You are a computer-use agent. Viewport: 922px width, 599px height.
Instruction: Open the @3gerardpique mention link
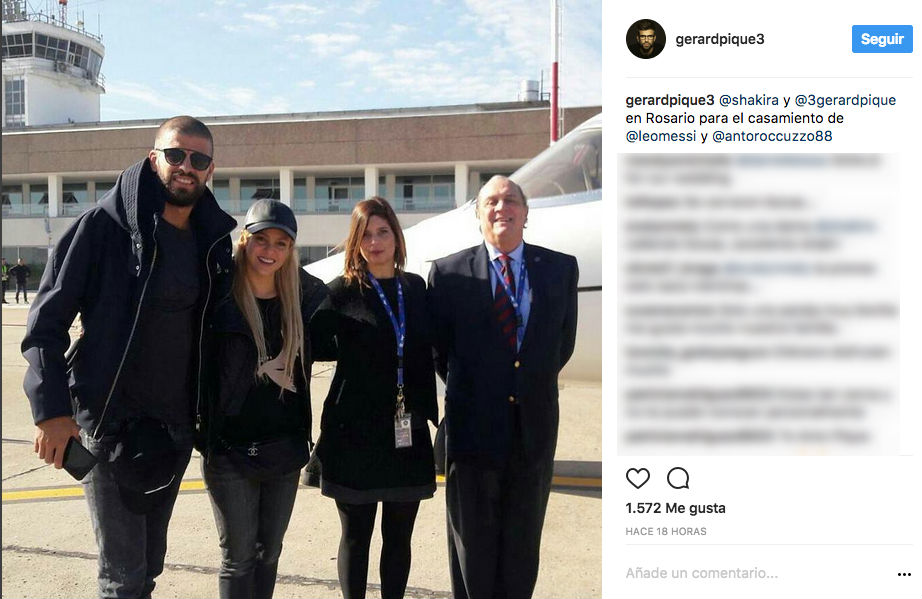[845, 101]
